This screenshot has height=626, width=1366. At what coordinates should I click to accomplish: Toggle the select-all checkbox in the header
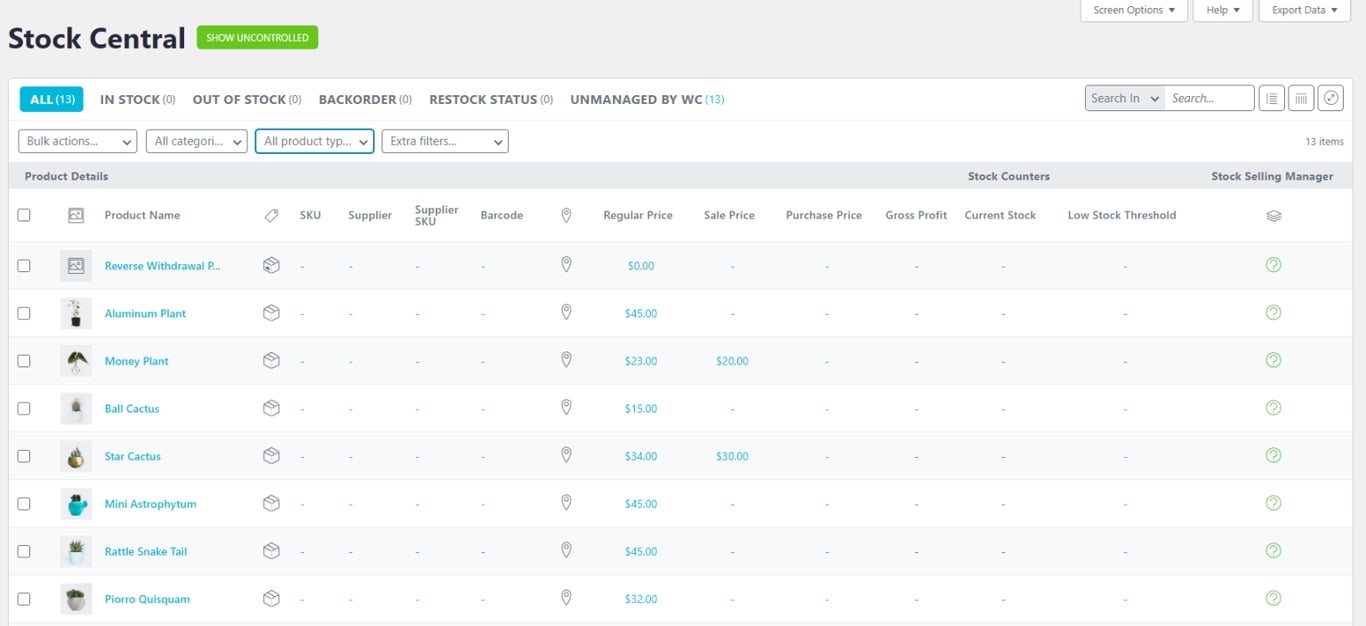tap(24, 215)
